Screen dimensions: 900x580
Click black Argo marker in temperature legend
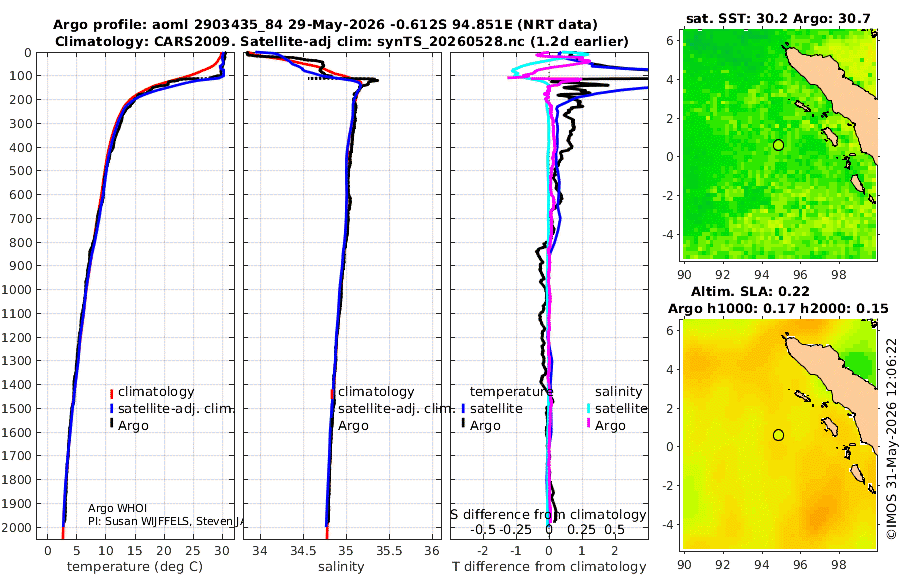point(111,424)
